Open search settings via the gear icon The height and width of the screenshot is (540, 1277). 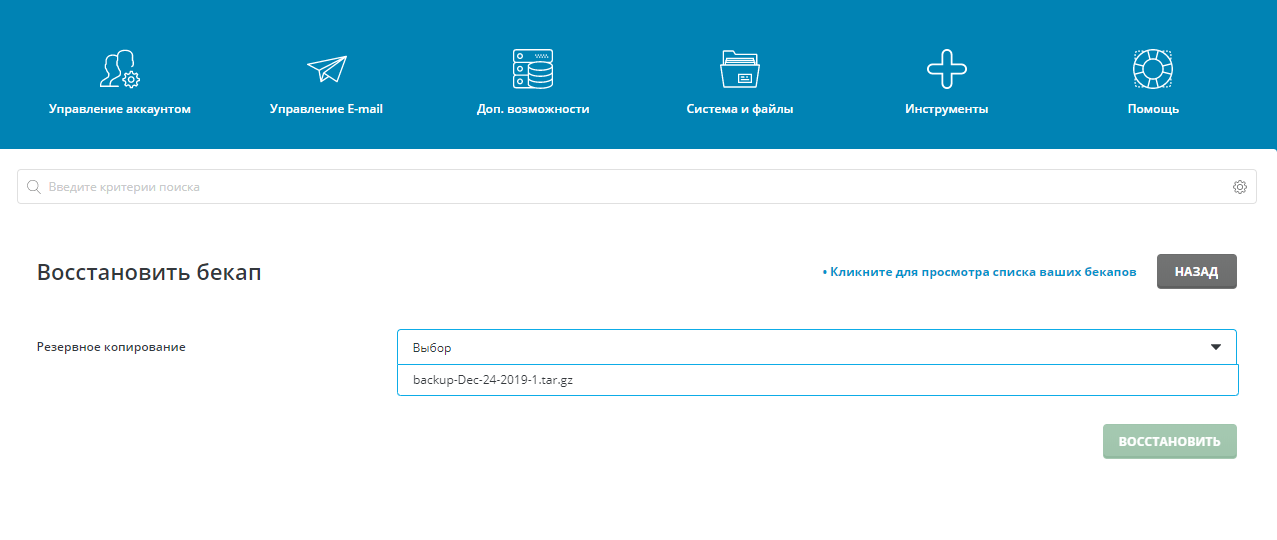click(x=1240, y=187)
